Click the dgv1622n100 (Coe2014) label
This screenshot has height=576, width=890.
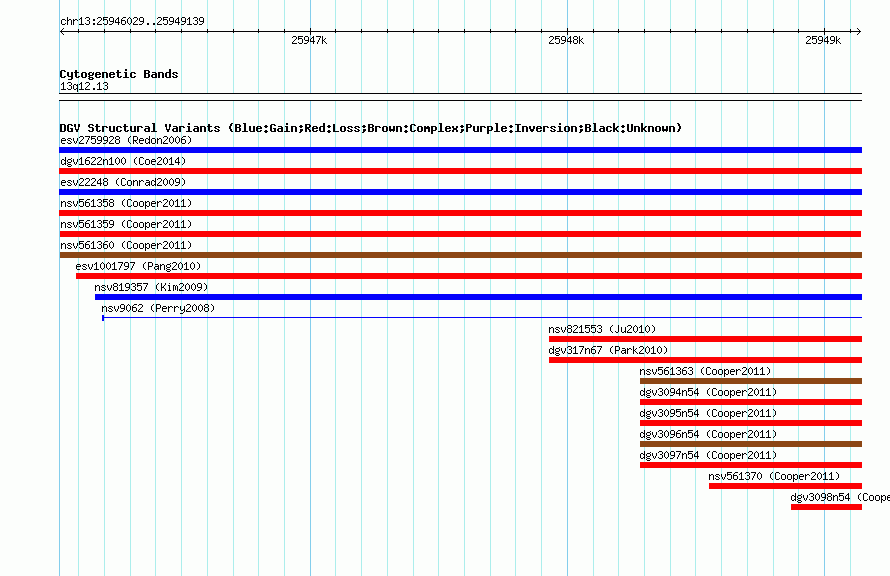[123, 161]
